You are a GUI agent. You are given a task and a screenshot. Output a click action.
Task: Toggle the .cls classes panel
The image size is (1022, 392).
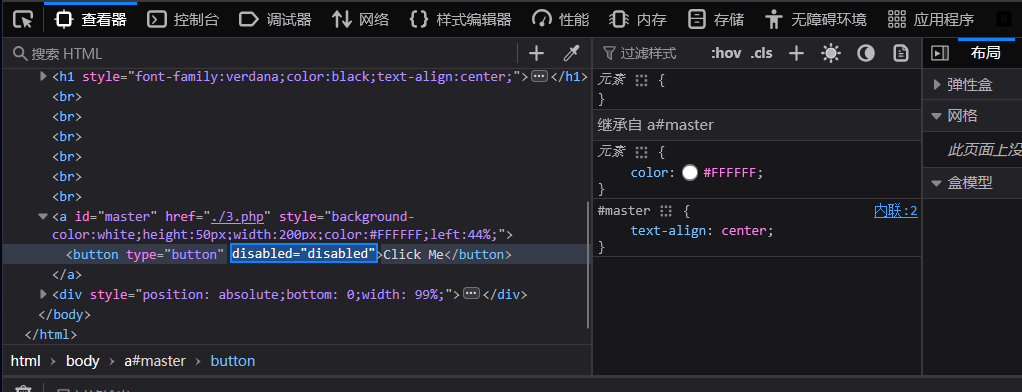tap(761, 53)
